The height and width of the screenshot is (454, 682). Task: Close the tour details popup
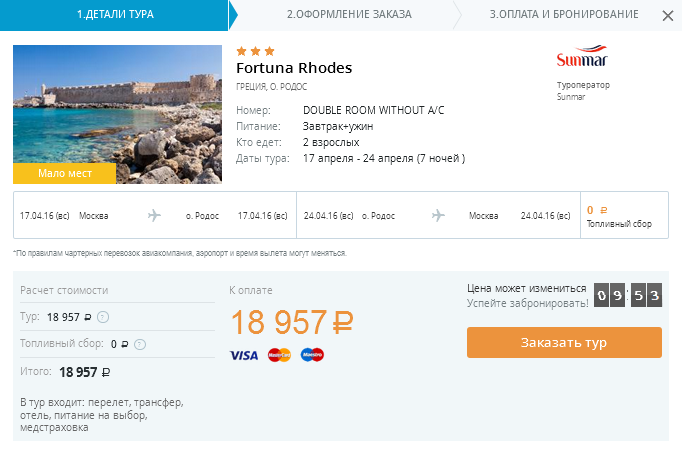(x=667, y=16)
